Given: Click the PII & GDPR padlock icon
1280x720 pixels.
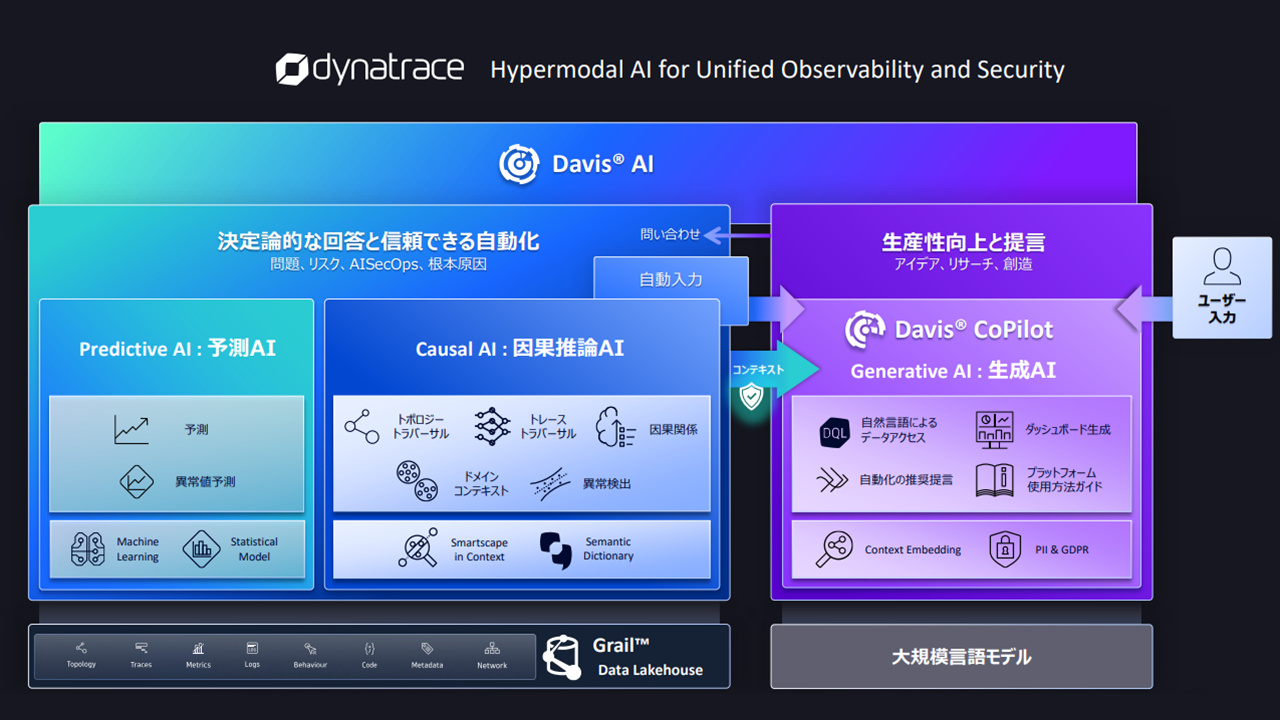Looking at the screenshot, I should (x=1004, y=549).
